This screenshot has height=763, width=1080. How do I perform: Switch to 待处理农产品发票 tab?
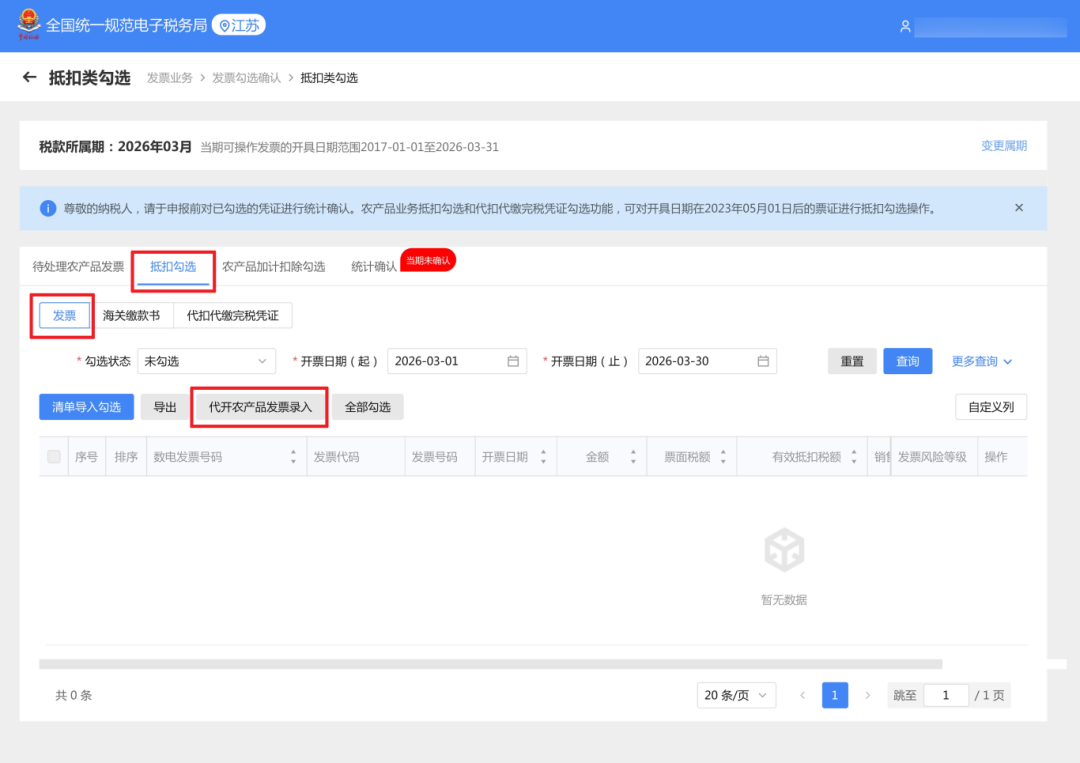pos(79,266)
